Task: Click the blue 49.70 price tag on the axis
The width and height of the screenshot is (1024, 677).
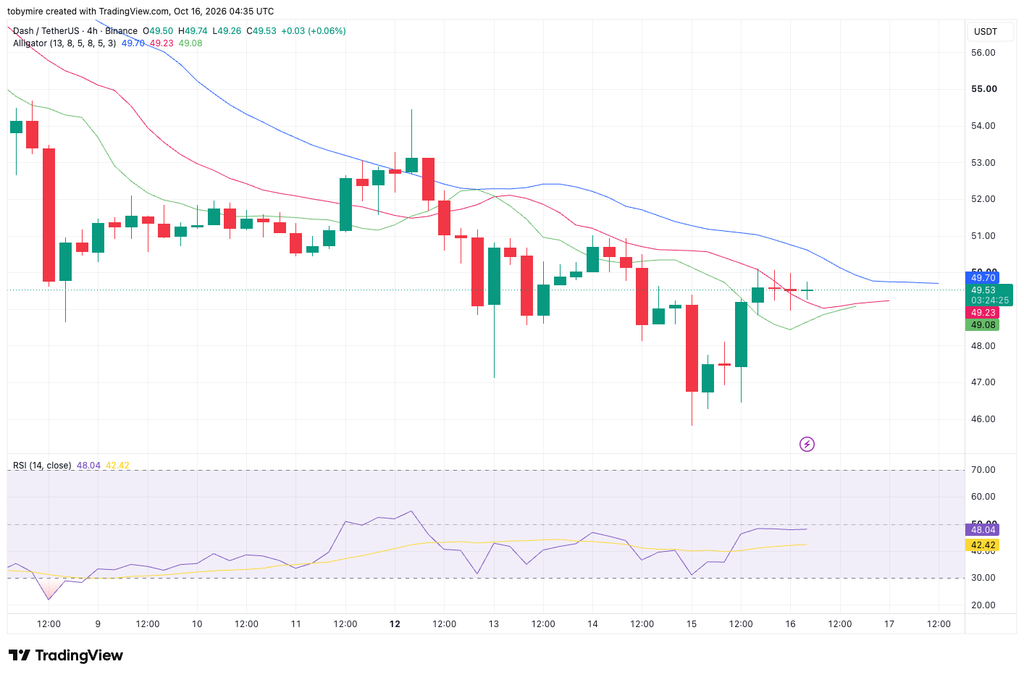Action: pos(982,278)
